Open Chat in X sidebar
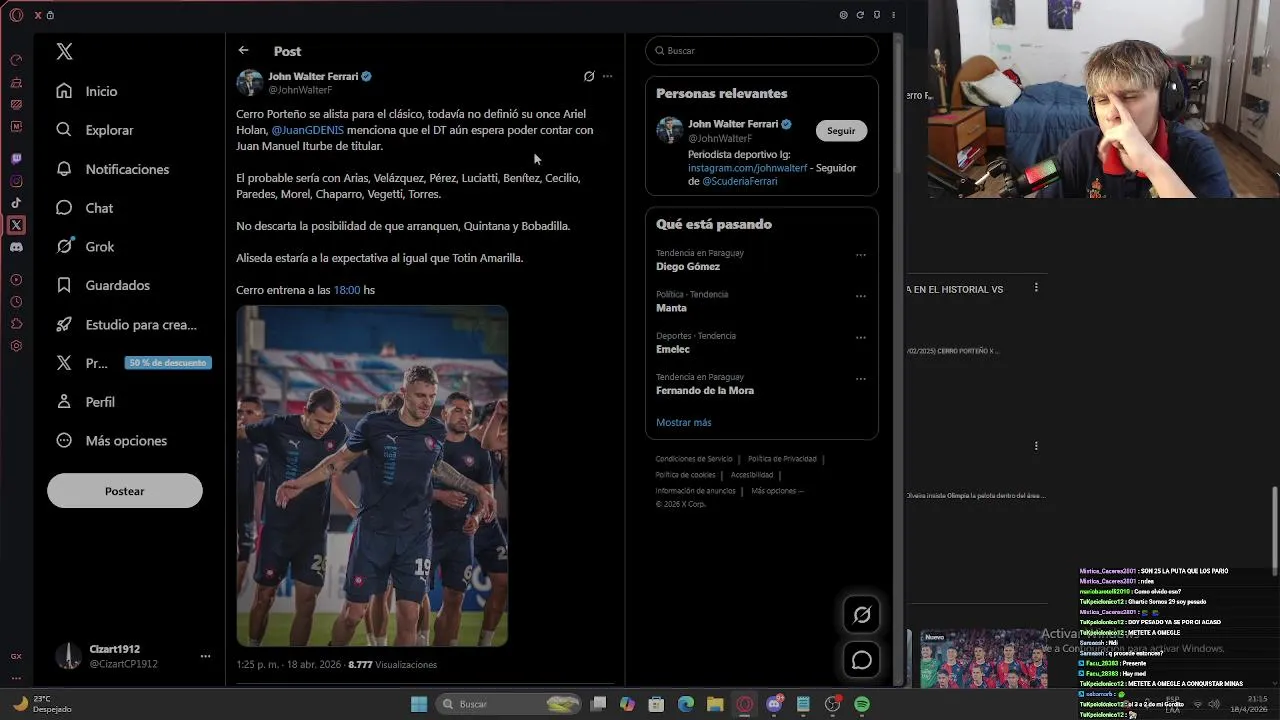 (x=85, y=208)
